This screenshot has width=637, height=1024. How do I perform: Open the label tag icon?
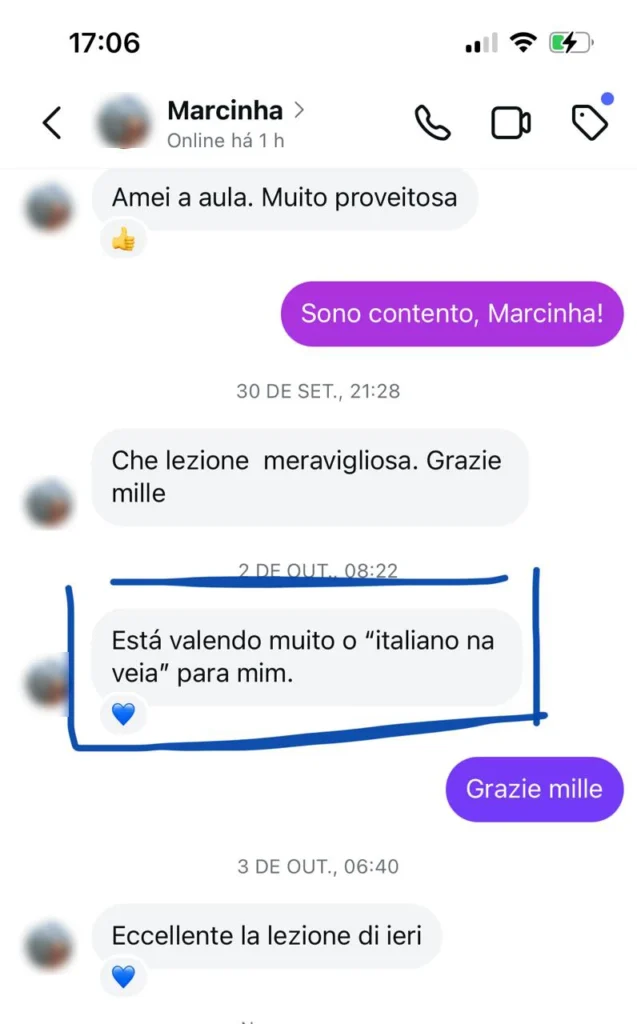(590, 123)
